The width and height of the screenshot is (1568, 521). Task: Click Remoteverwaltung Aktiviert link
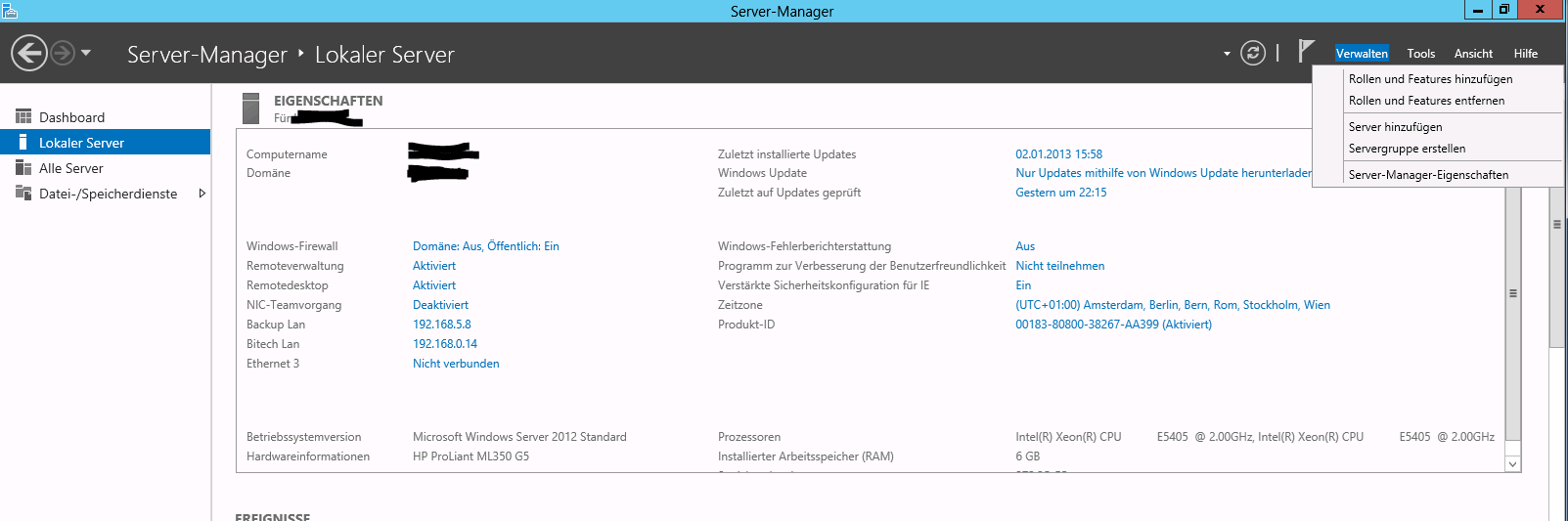pos(434,266)
